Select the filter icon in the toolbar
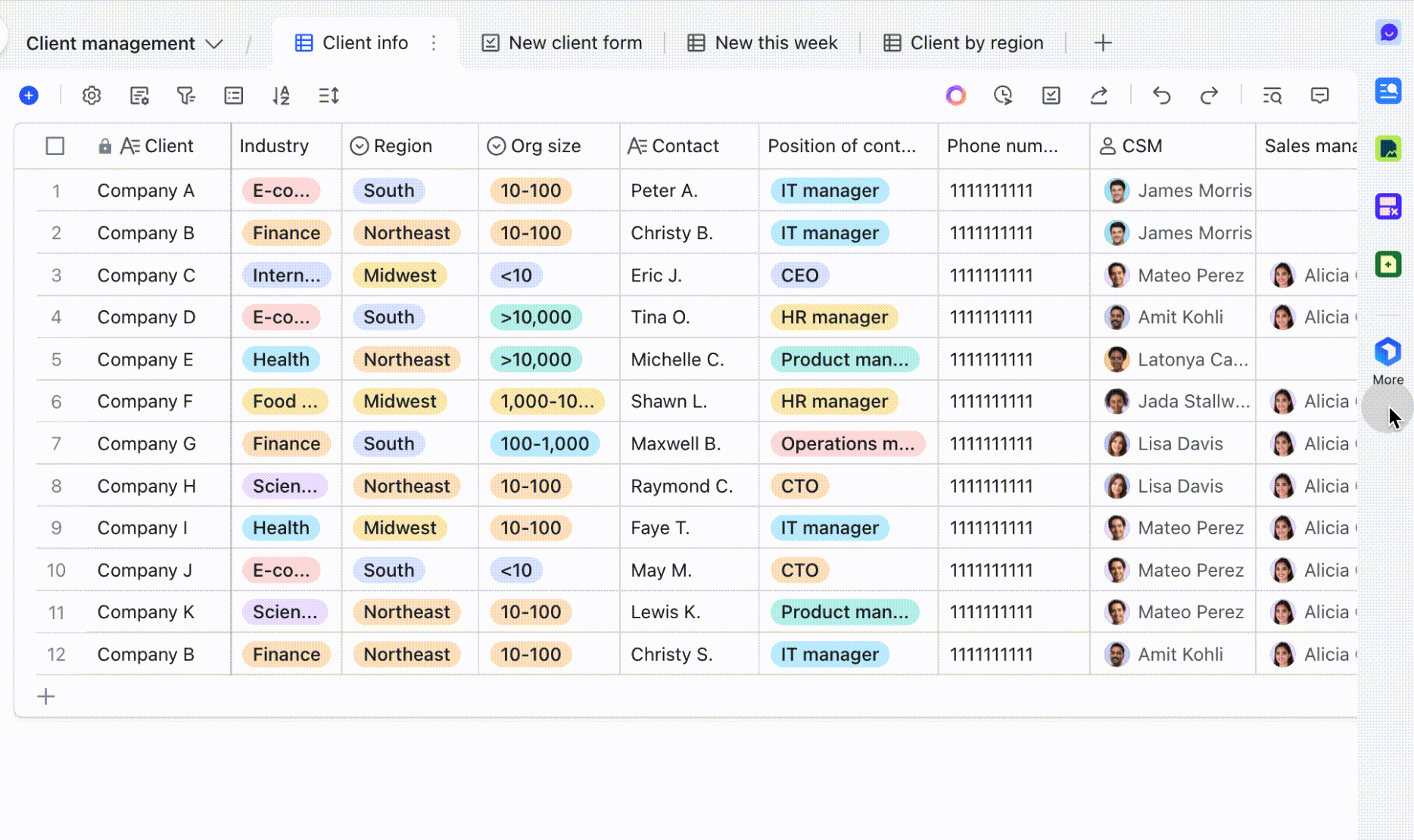This screenshot has height=840, width=1414. (185, 95)
